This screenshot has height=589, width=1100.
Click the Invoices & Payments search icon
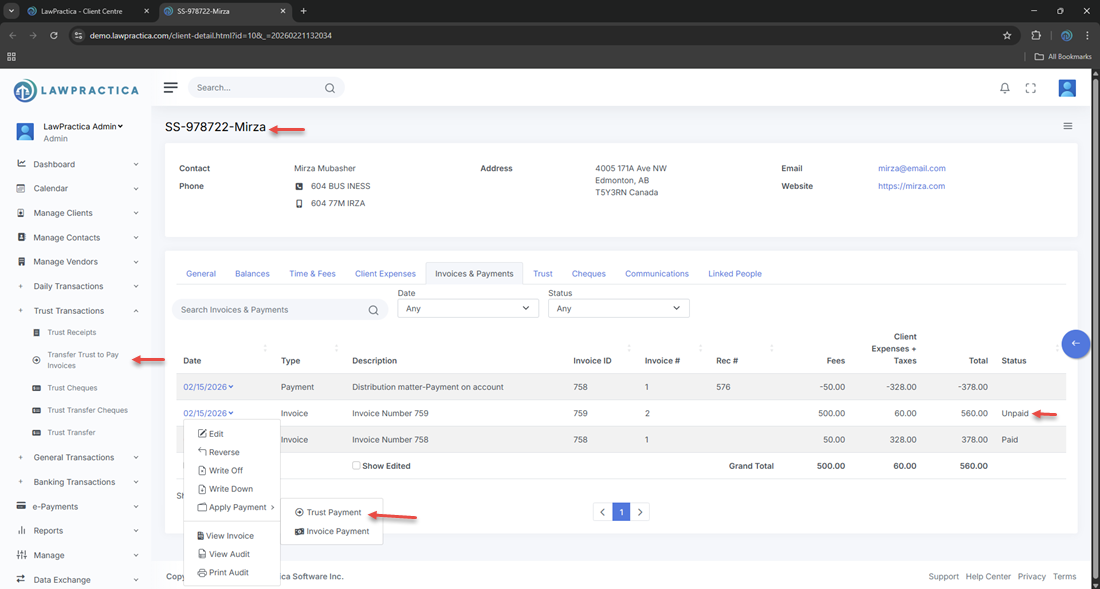click(373, 310)
